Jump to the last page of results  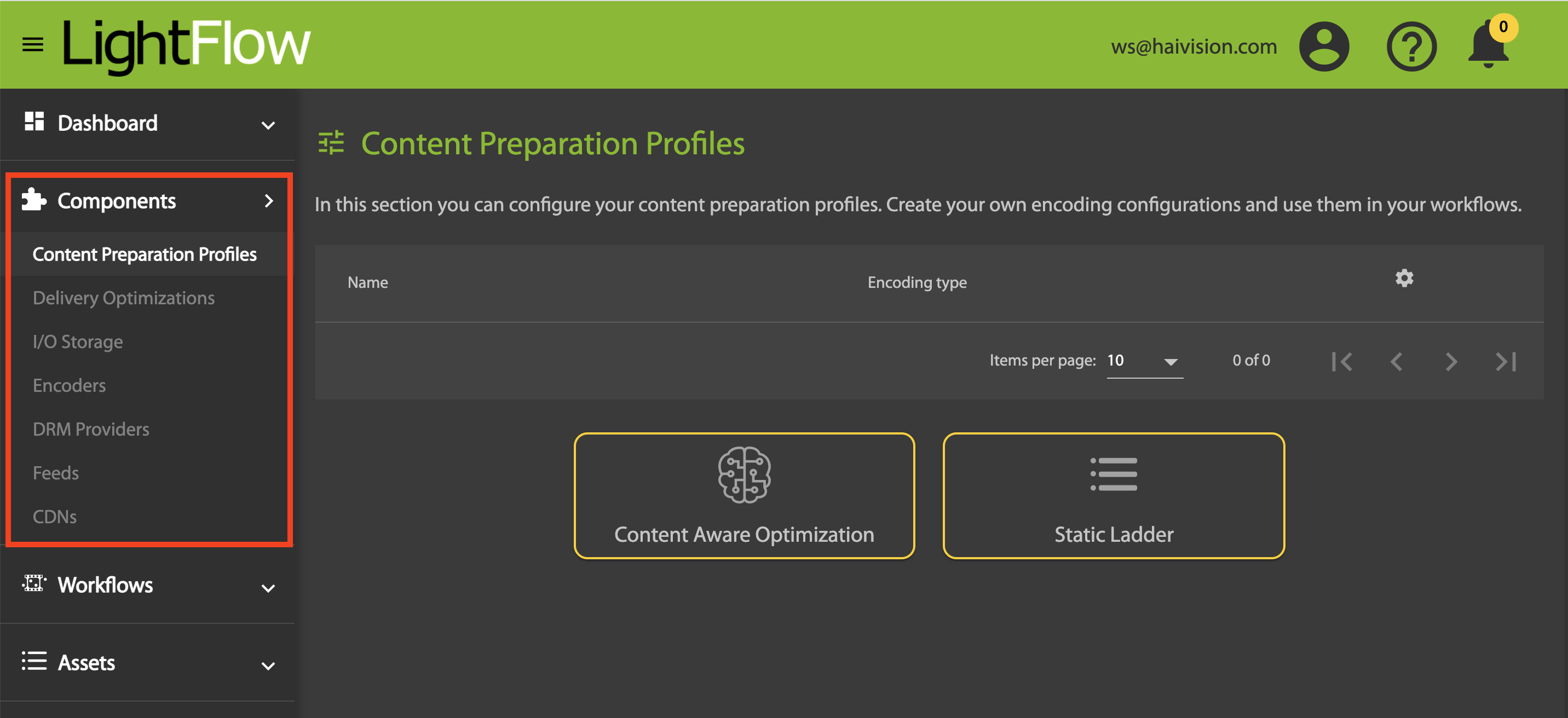tap(1505, 361)
